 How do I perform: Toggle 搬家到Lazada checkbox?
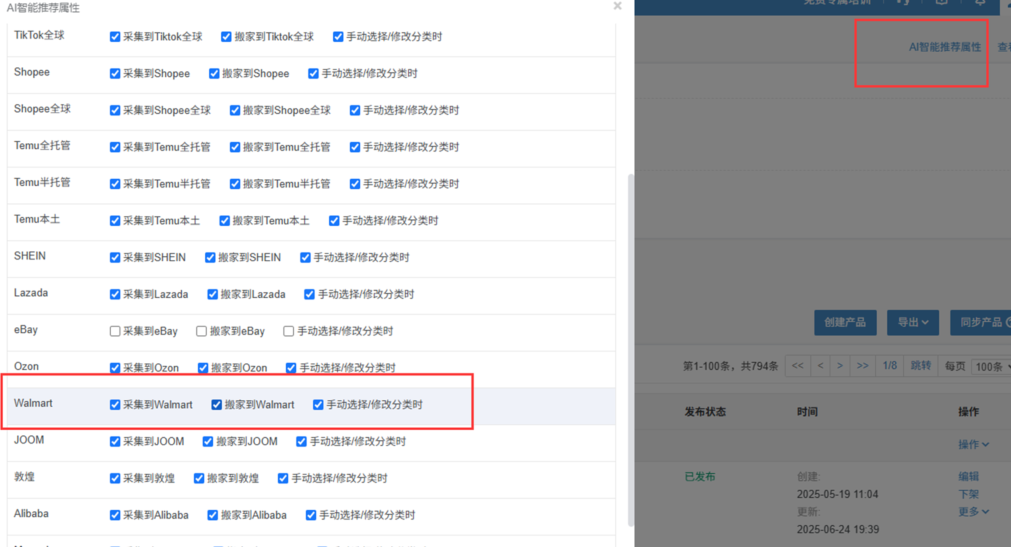coord(212,294)
